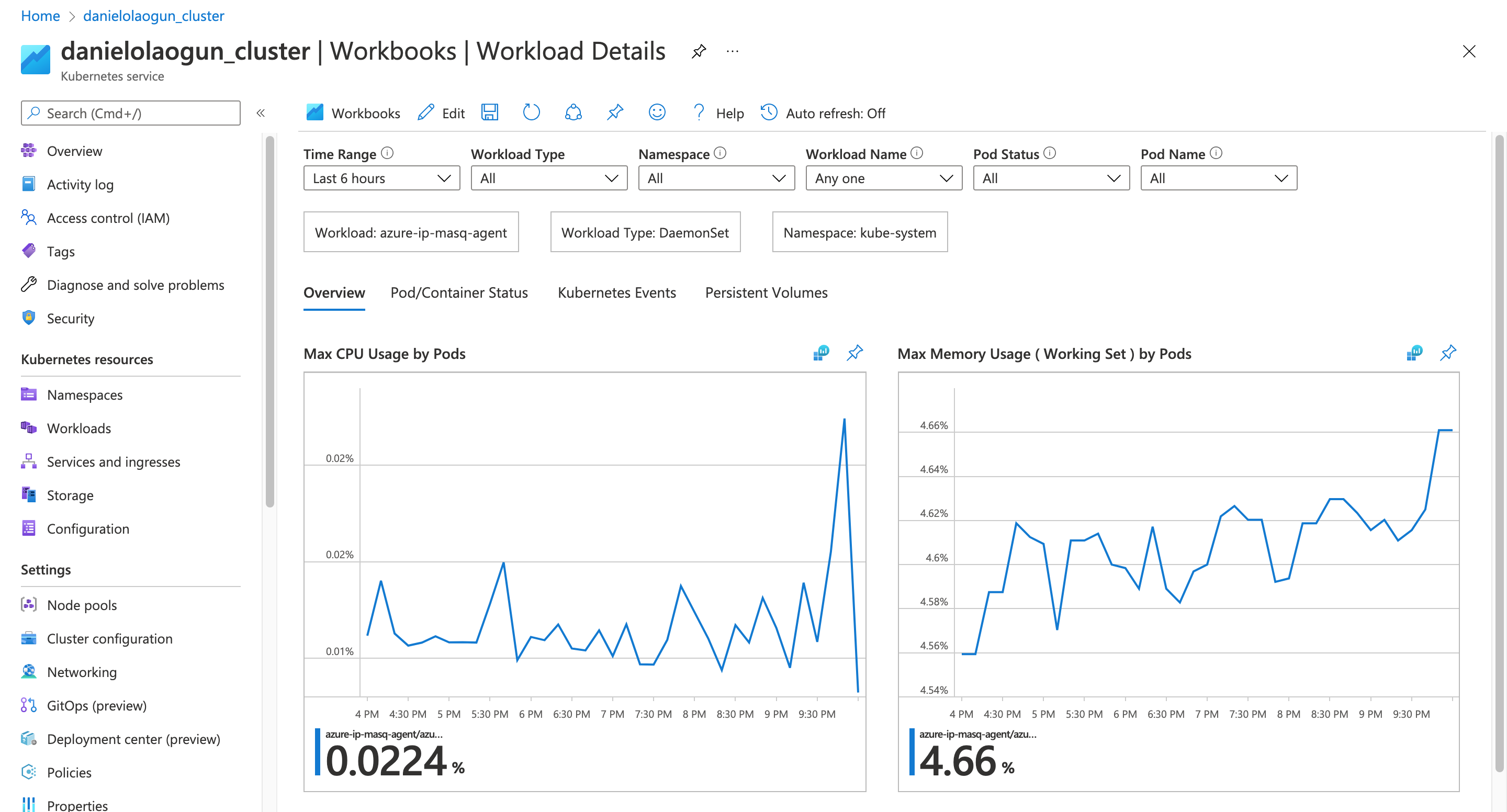Click Workbooks toolbar button
Image resolution: width=1507 pixels, height=812 pixels.
353,113
